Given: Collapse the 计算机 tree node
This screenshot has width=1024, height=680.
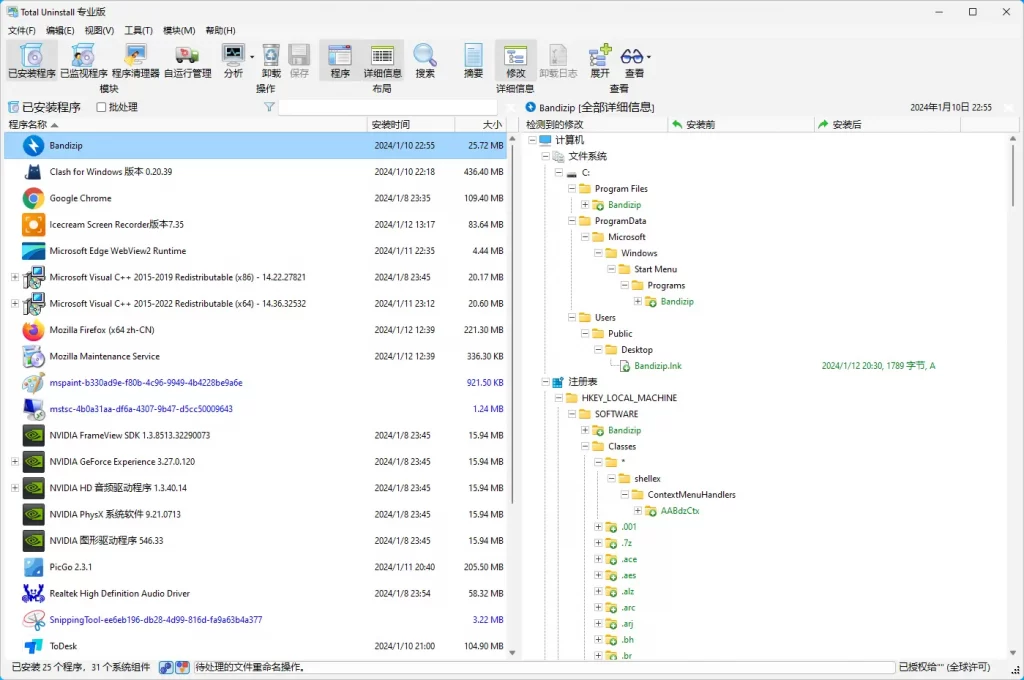Looking at the screenshot, I should tap(532, 140).
